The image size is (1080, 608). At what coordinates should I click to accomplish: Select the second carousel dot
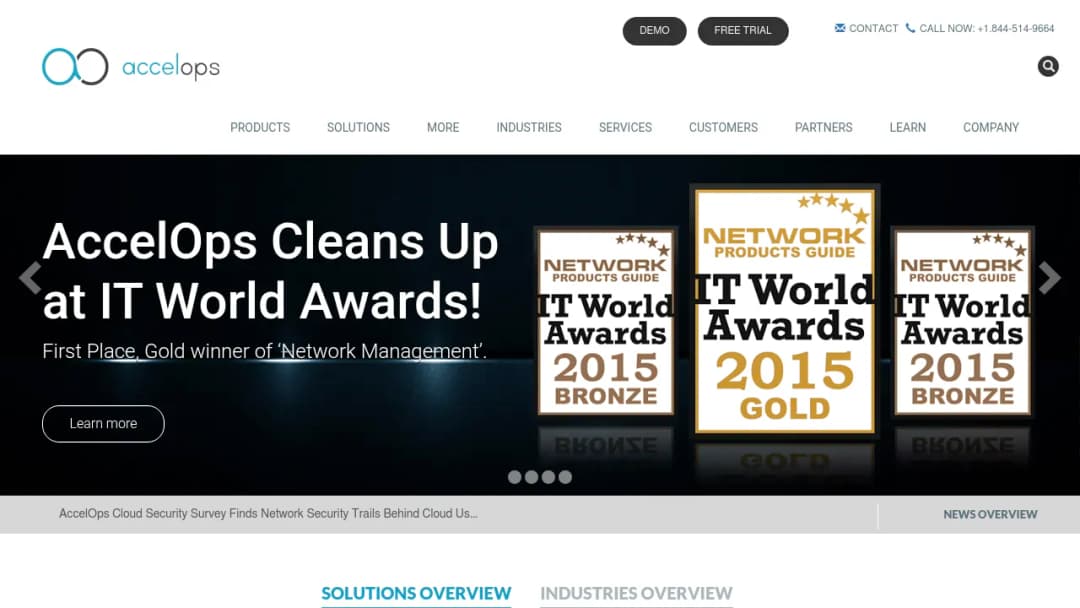(531, 477)
